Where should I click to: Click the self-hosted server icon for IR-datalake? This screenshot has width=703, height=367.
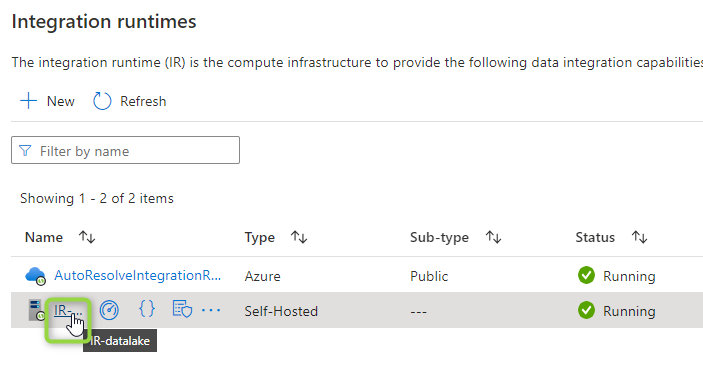[37, 310]
